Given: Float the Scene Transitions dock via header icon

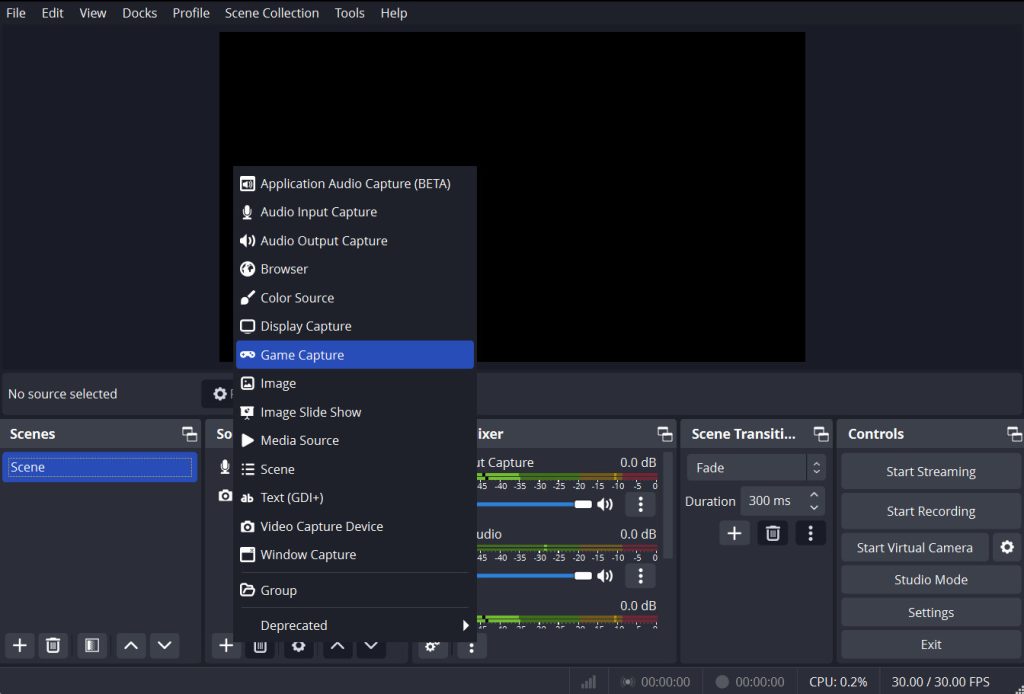Looking at the screenshot, I should coord(821,434).
